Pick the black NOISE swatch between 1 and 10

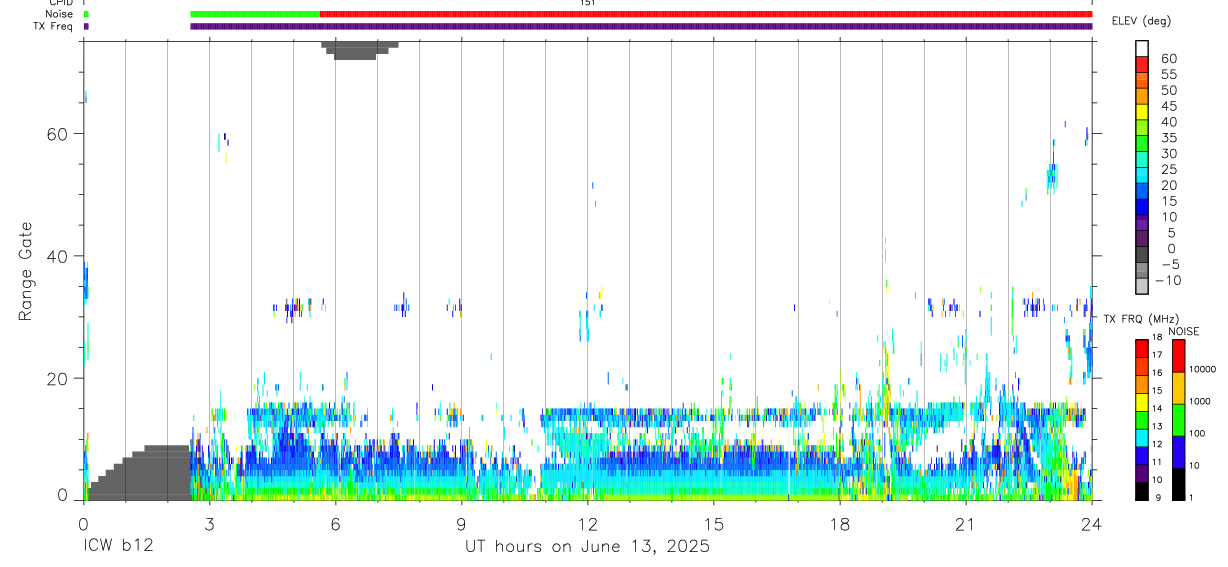click(x=1178, y=484)
